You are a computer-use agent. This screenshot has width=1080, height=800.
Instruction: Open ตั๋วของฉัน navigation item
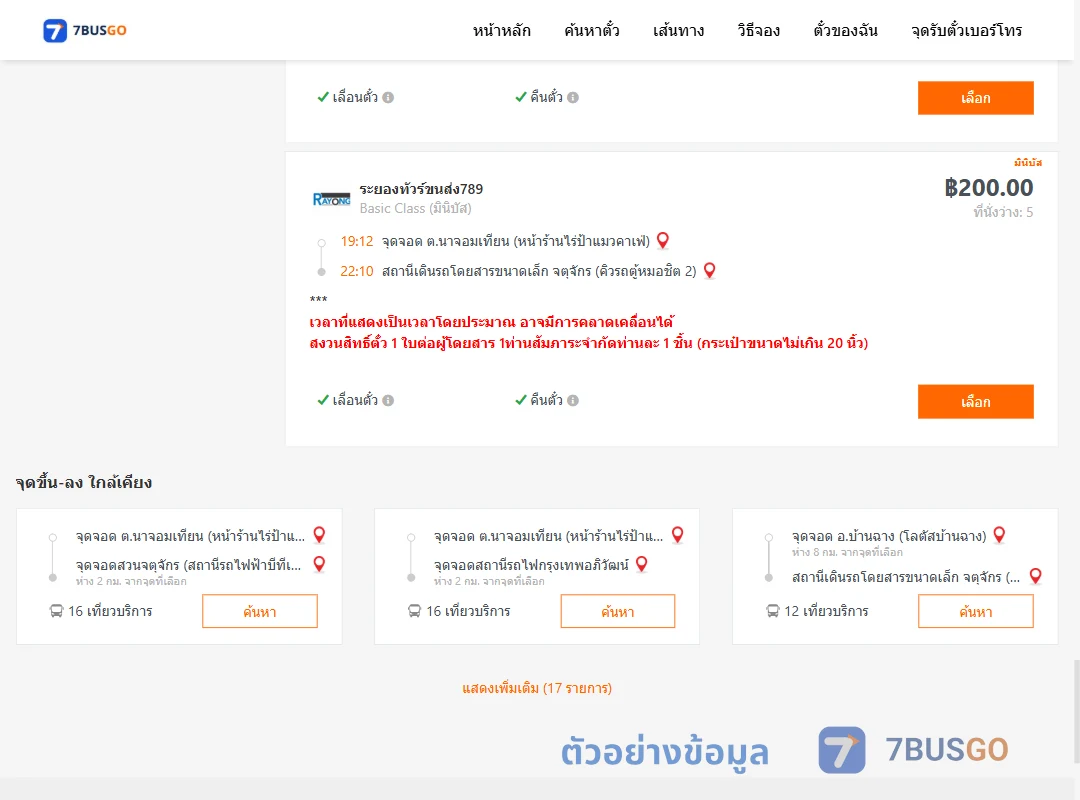(x=845, y=30)
